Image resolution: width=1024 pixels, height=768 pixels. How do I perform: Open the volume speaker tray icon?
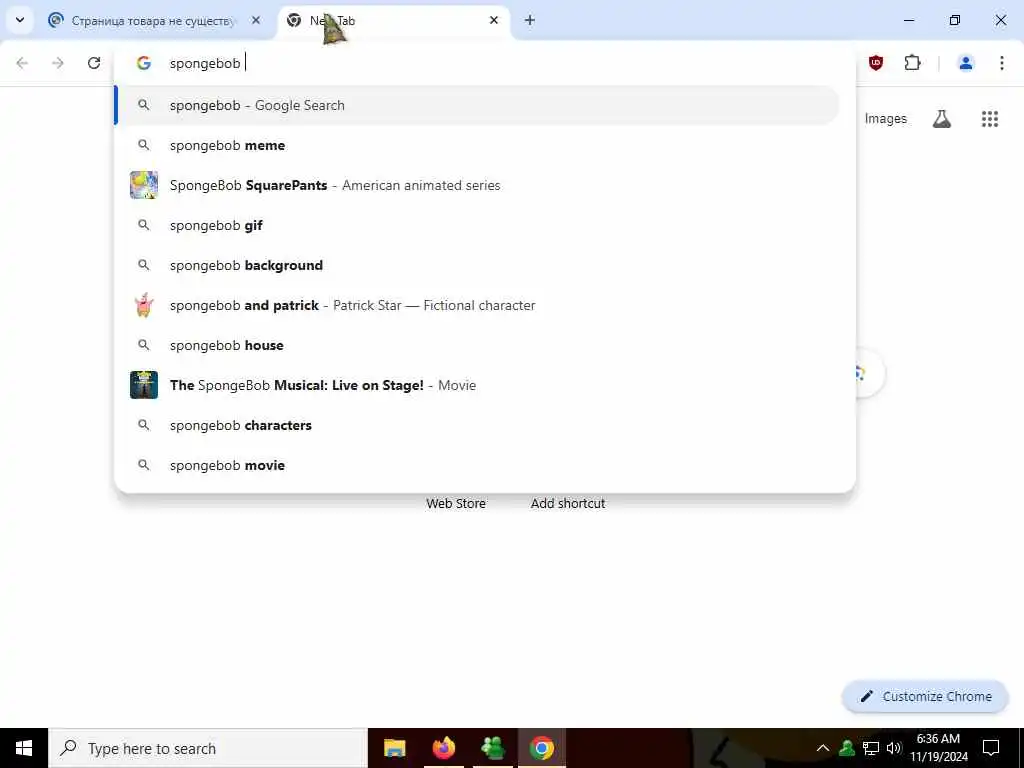(894, 748)
